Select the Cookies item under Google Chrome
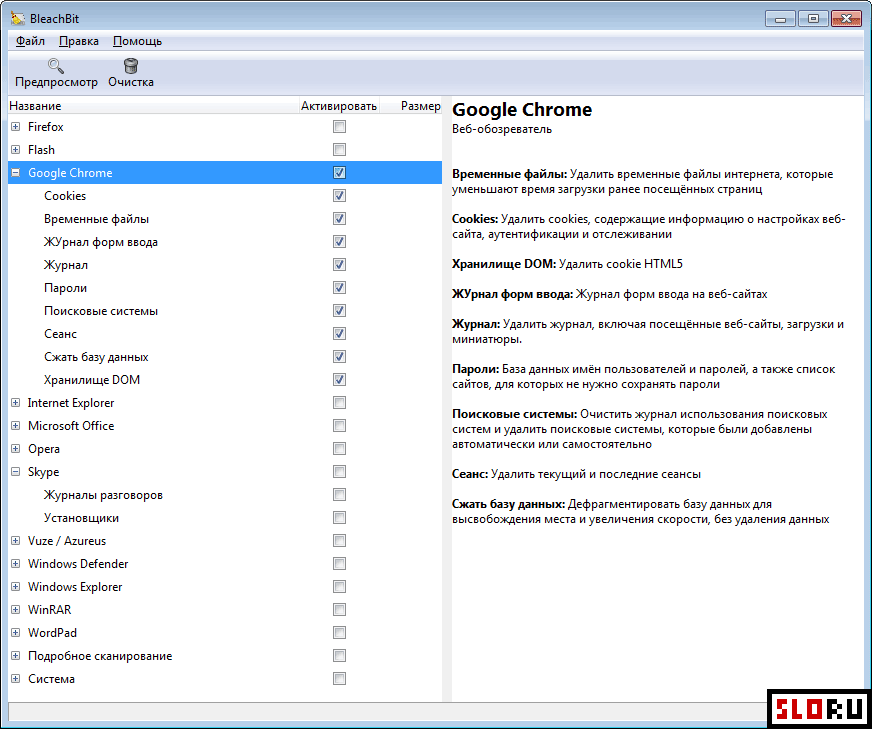The width and height of the screenshot is (872, 729). click(x=65, y=196)
